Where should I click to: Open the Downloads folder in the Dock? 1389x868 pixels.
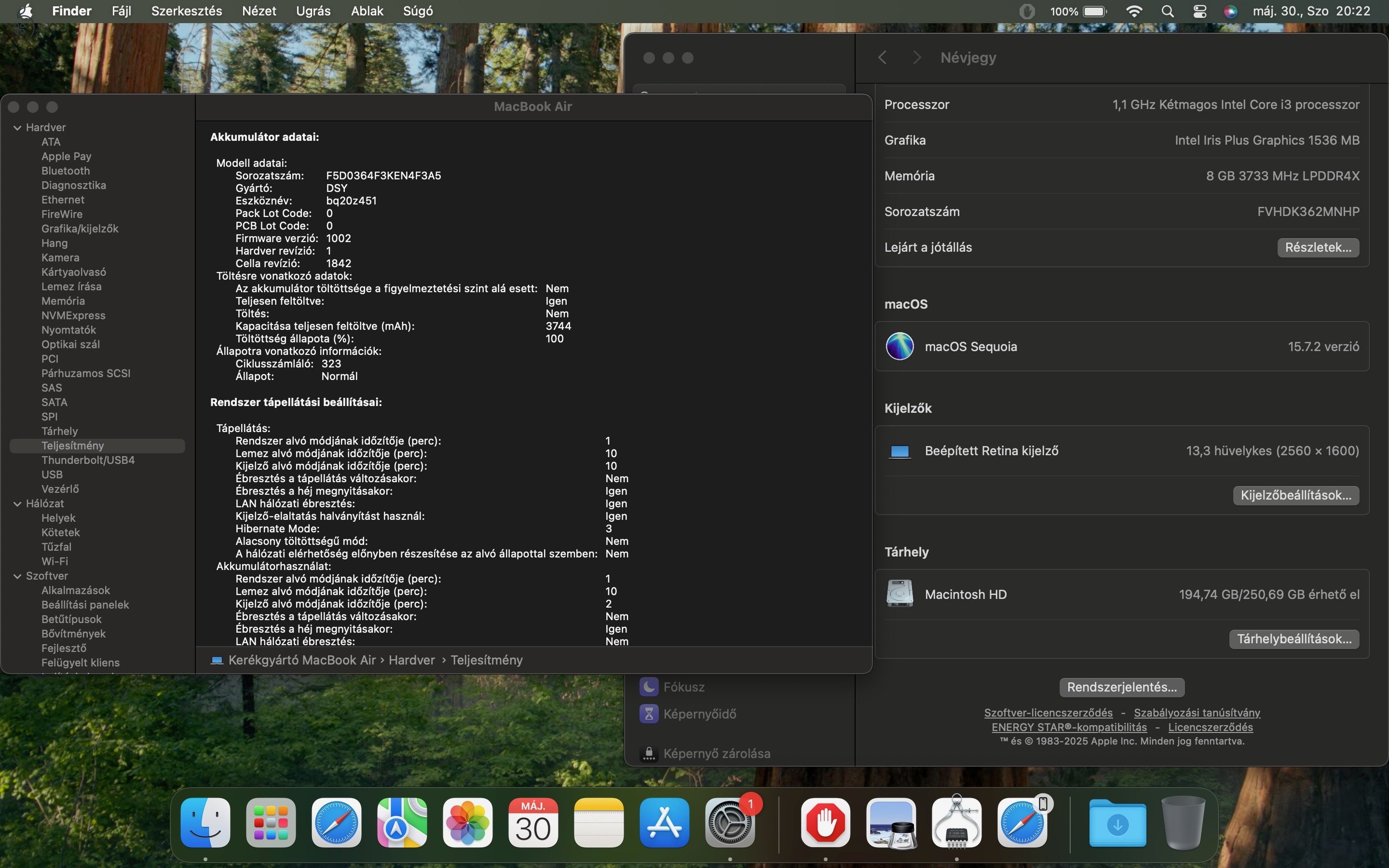(1117, 823)
